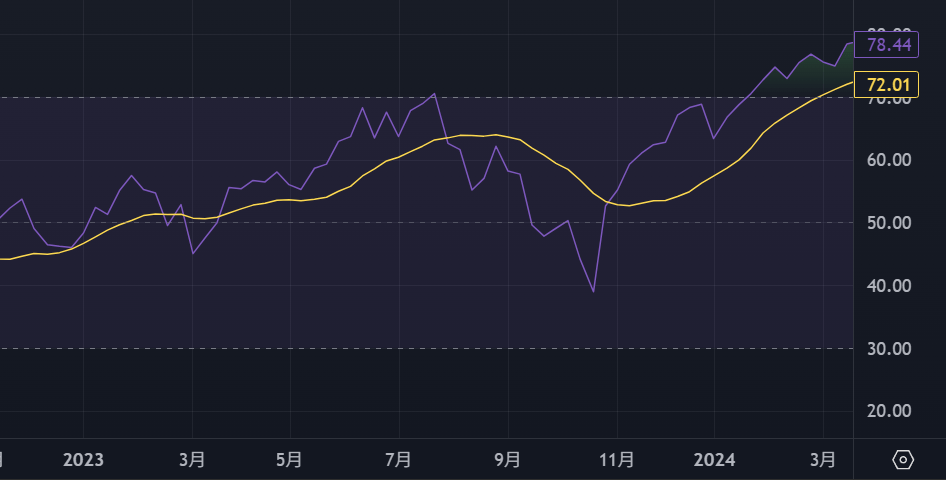Click the 3月 label right after 2024
The width and height of the screenshot is (946, 480).
click(x=822, y=460)
